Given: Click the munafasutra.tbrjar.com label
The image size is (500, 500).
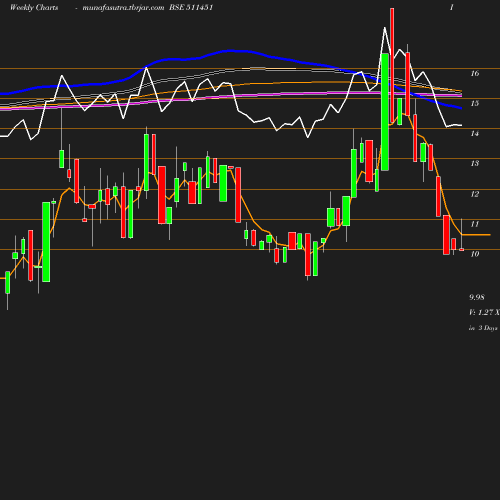Looking at the screenshot, I should point(123,8).
